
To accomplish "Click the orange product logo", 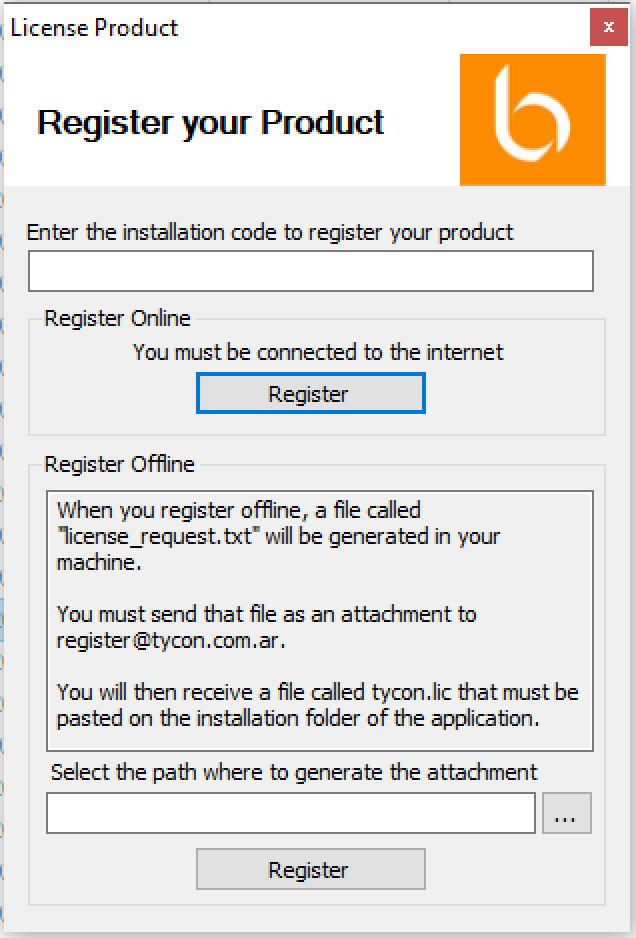I will [532, 120].
